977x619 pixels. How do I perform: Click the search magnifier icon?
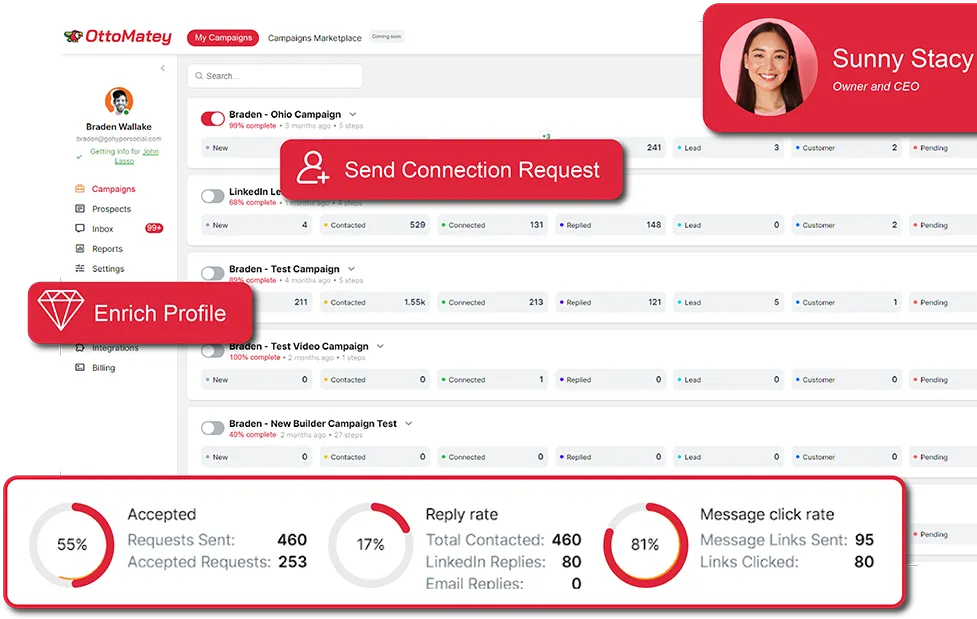[x=199, y=76]
